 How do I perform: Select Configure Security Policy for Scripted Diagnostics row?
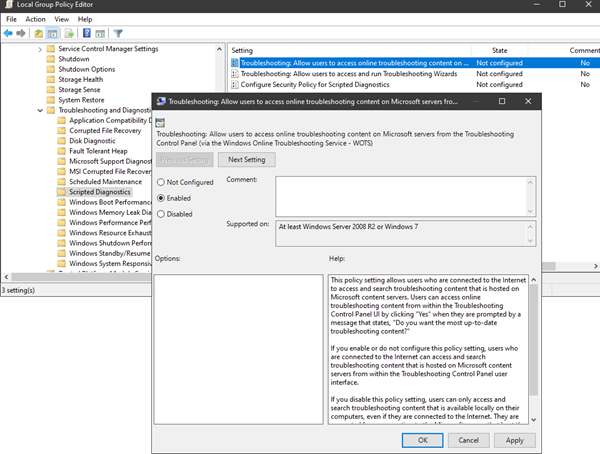[x=413, y=84]
